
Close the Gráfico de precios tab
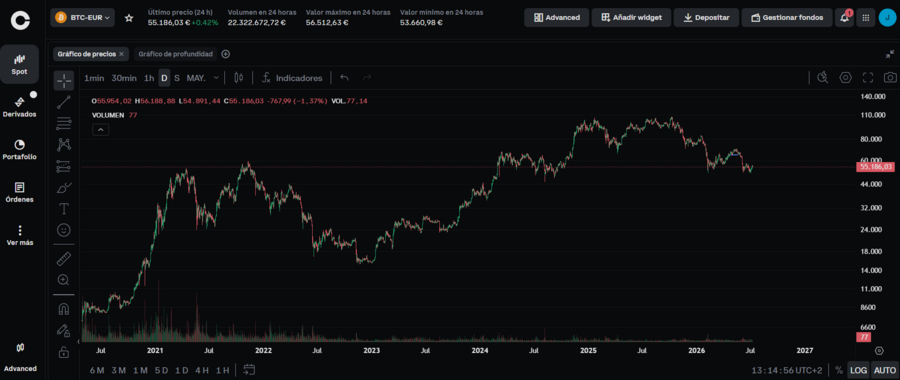pyautogui.click(x=121, y=54)
